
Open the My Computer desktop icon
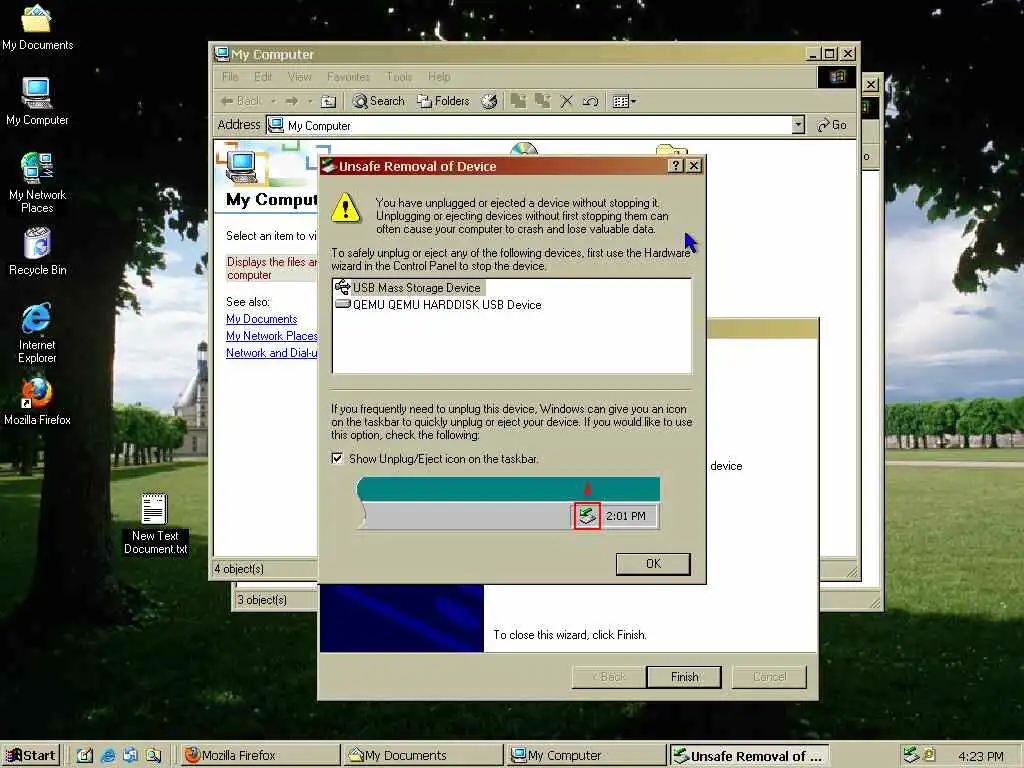pos(37,101)
